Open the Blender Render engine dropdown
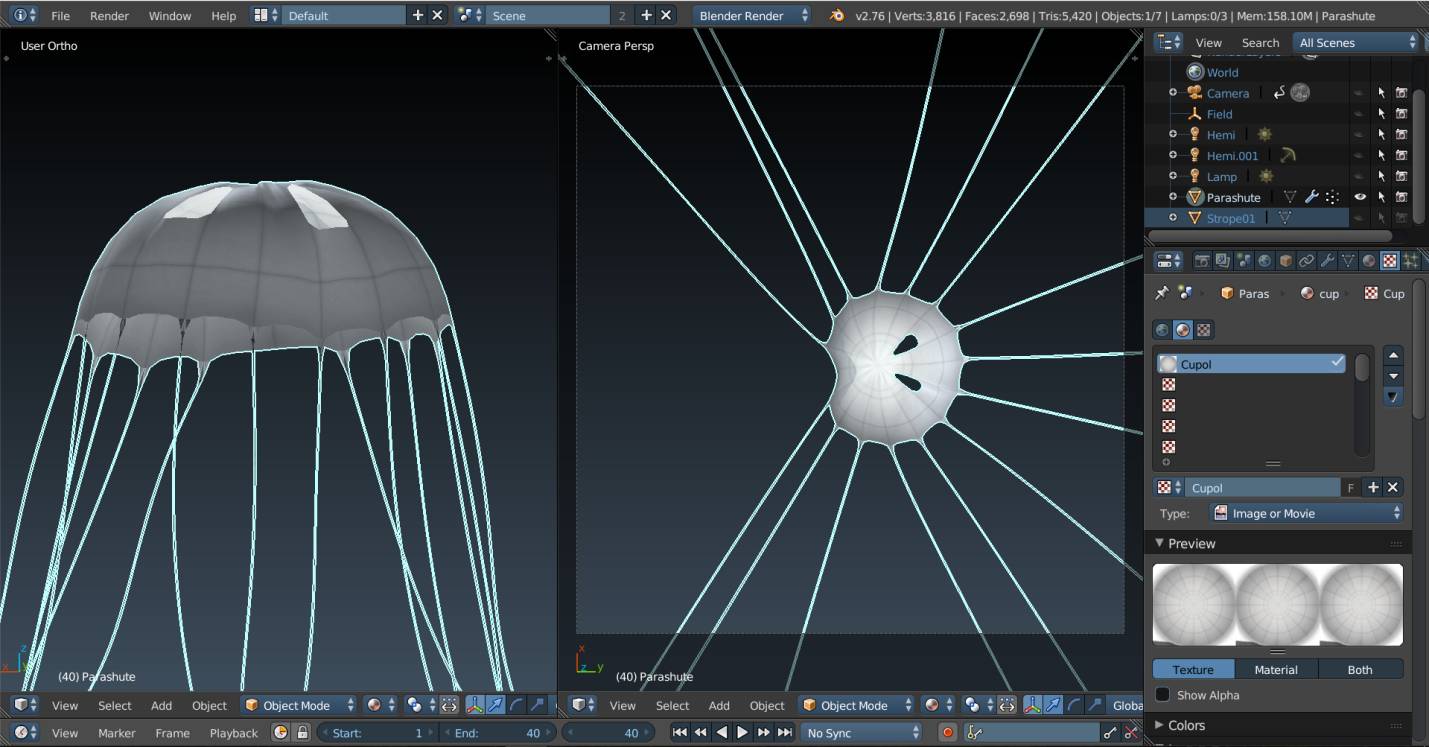1429x747 pixels. [x=753, y=16]
